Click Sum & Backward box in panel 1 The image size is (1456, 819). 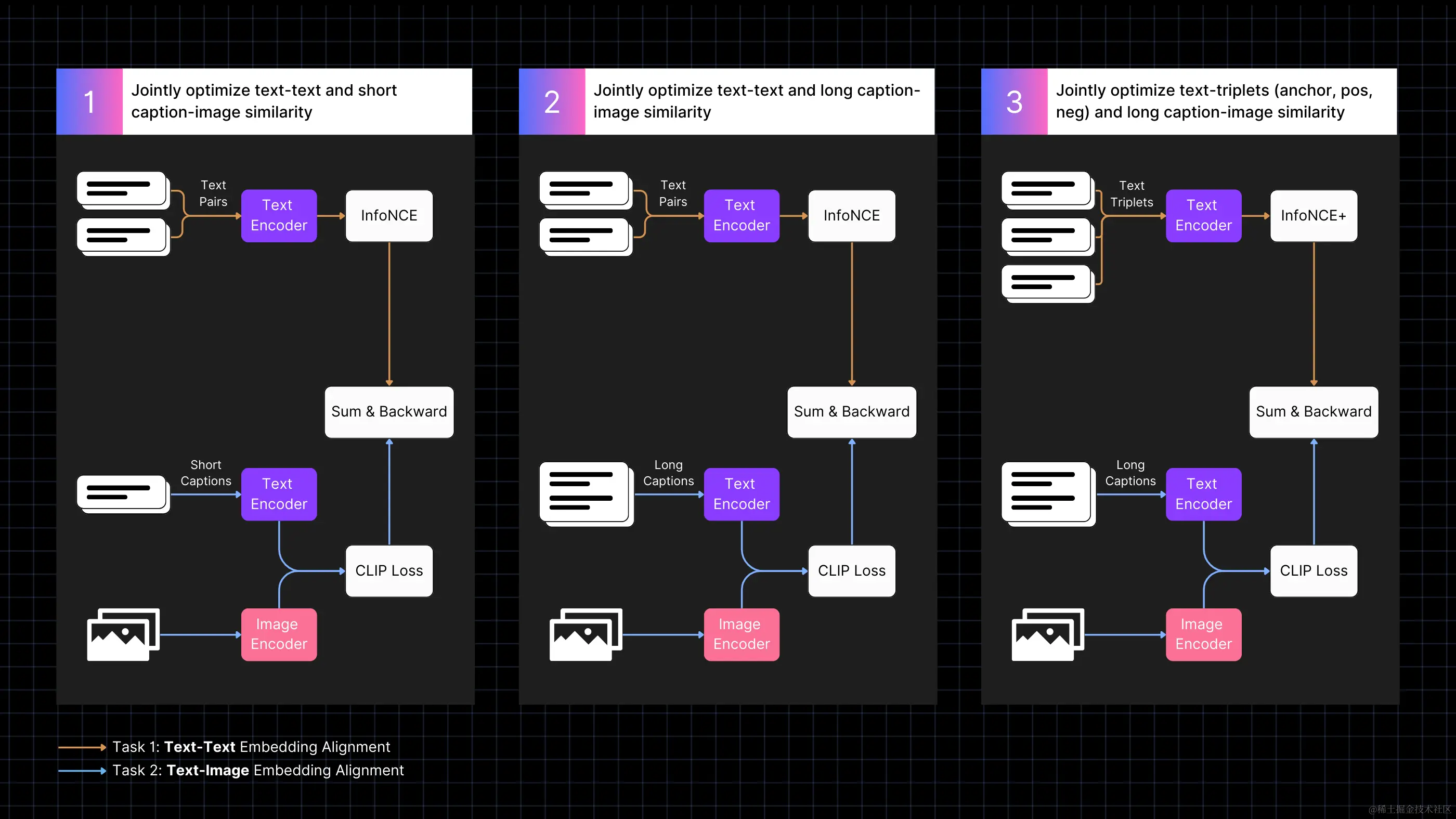point(389,412)
